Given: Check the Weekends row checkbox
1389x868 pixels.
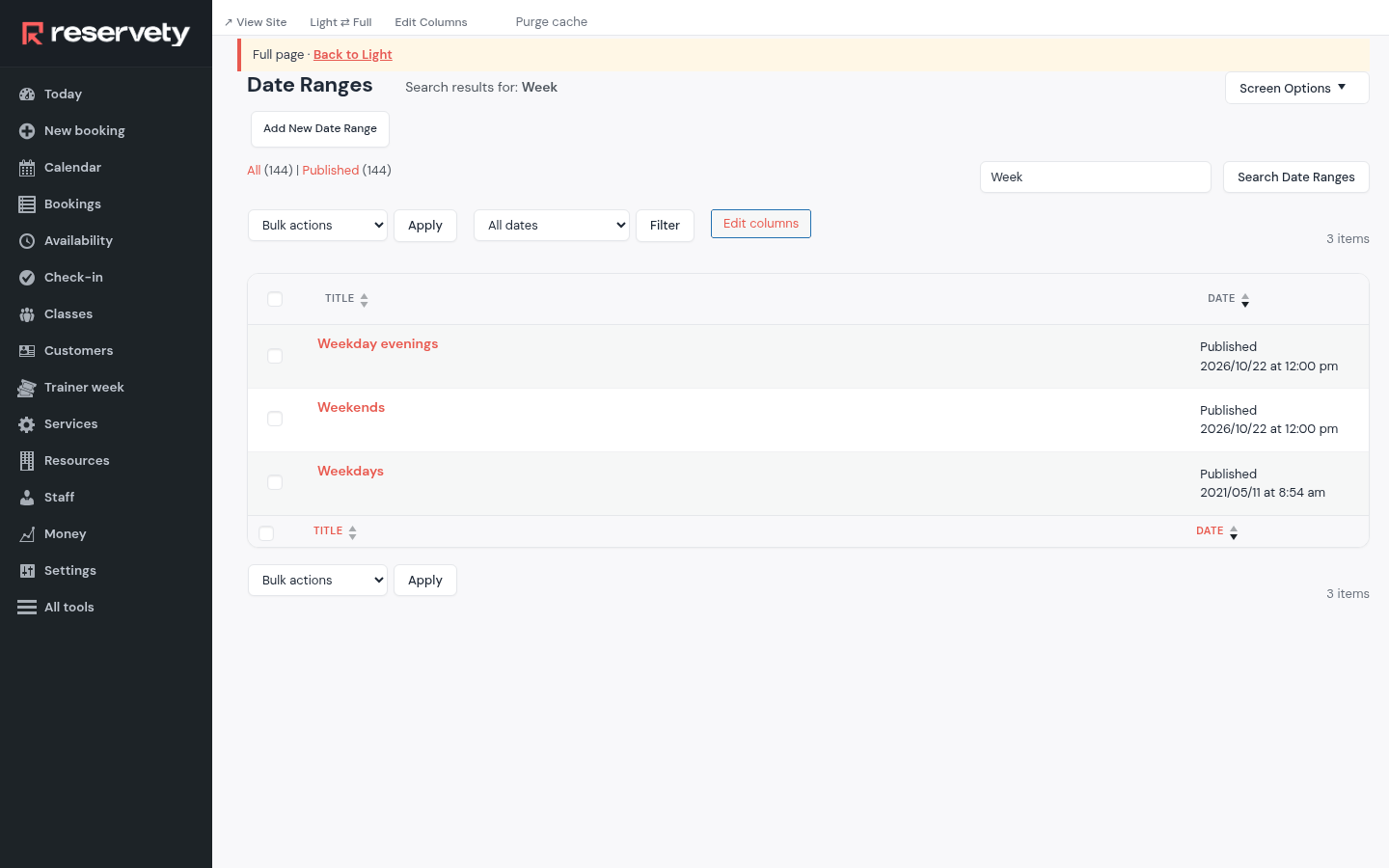Looking at the screenshot, I should pyautogui.click(x=275, y=419).
